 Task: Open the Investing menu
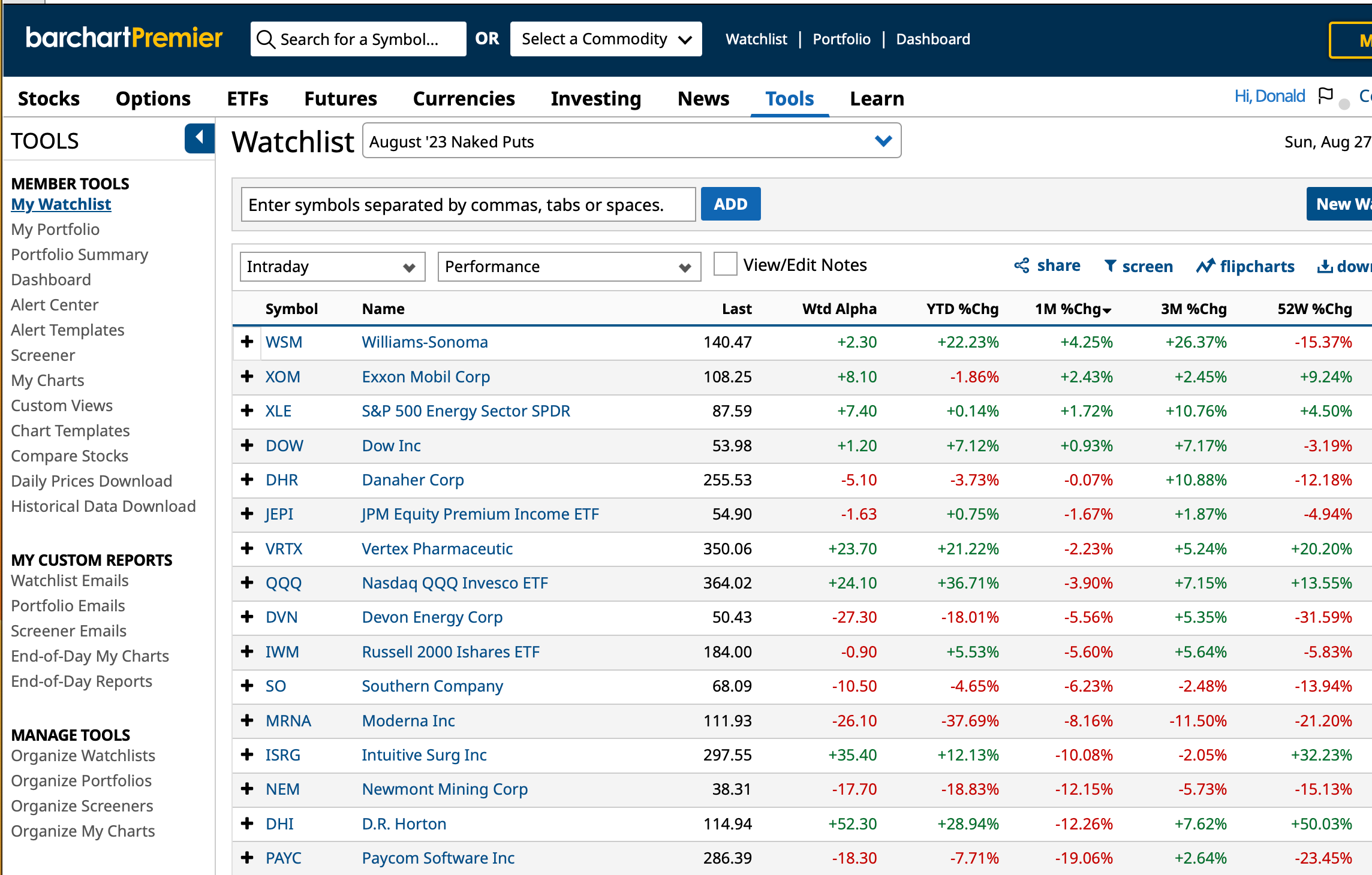(x=595, y=98)
